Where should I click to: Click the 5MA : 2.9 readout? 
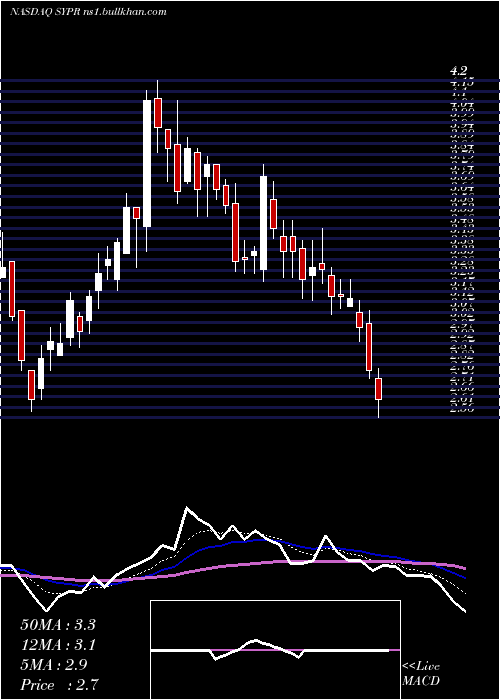pos(54,664)
